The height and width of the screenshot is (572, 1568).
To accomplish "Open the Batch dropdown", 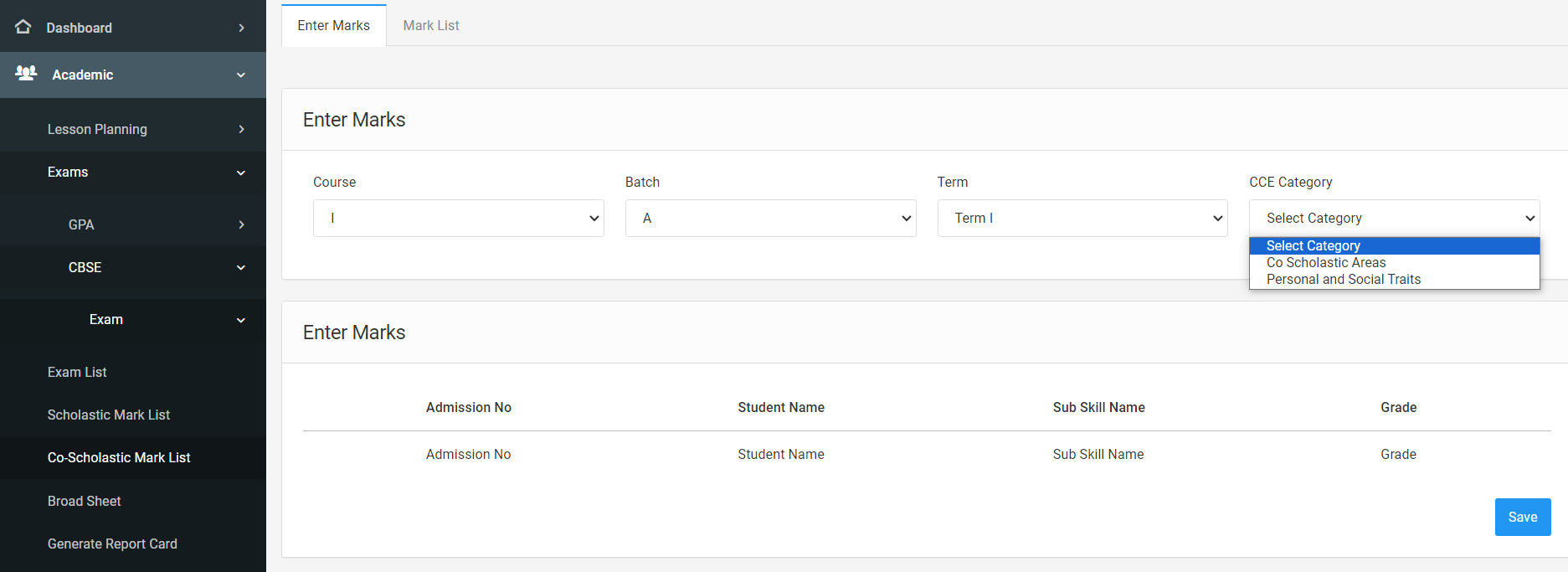I will pyautogui.click(x=770, y=218).
